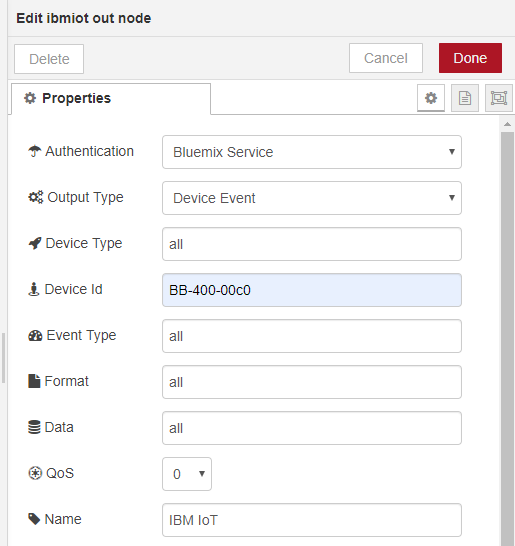Click the street-view icon beside Device Id

(x=33, y=289)
